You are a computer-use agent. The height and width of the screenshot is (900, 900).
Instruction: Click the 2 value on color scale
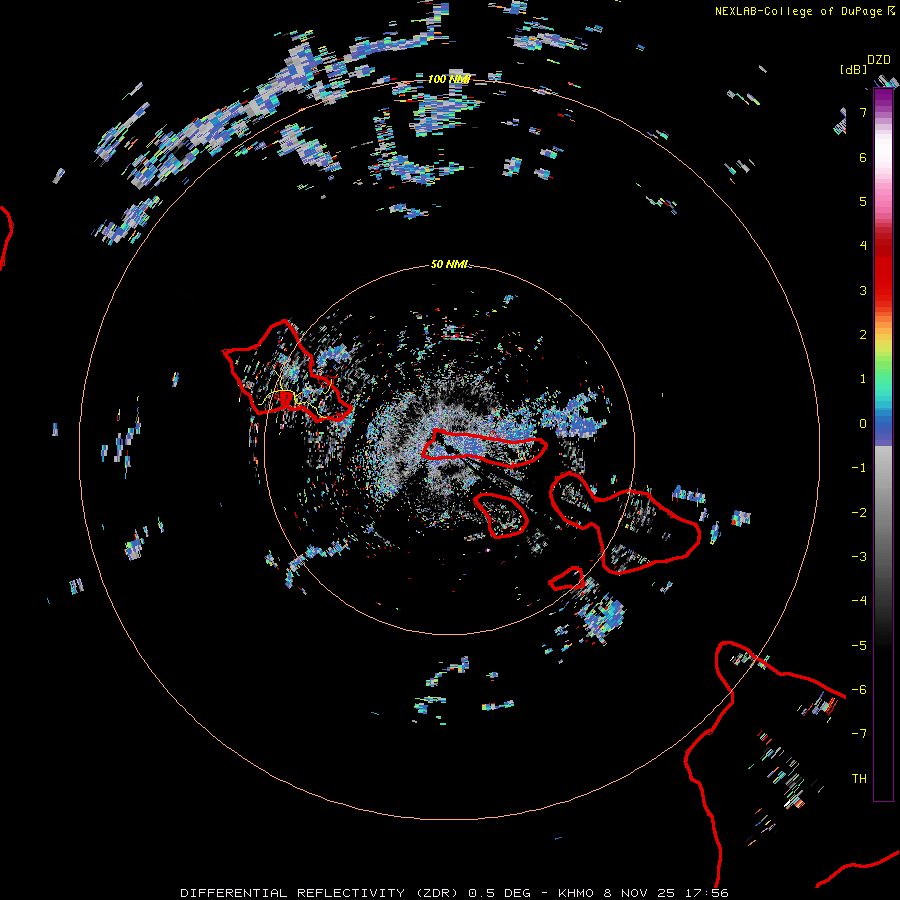(863, 335)
